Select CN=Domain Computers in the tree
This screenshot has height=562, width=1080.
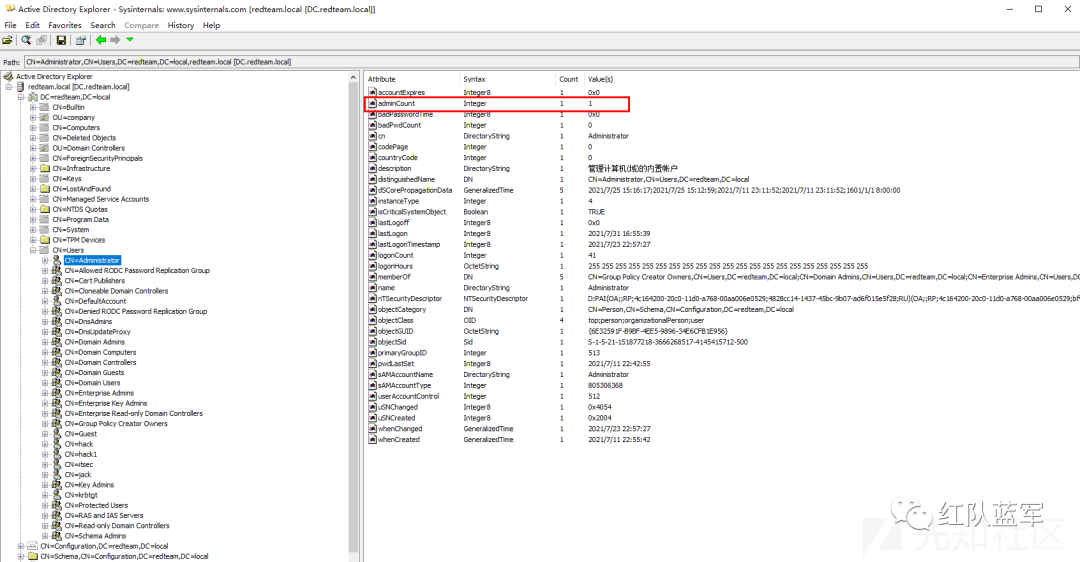(x=101, y=352)
